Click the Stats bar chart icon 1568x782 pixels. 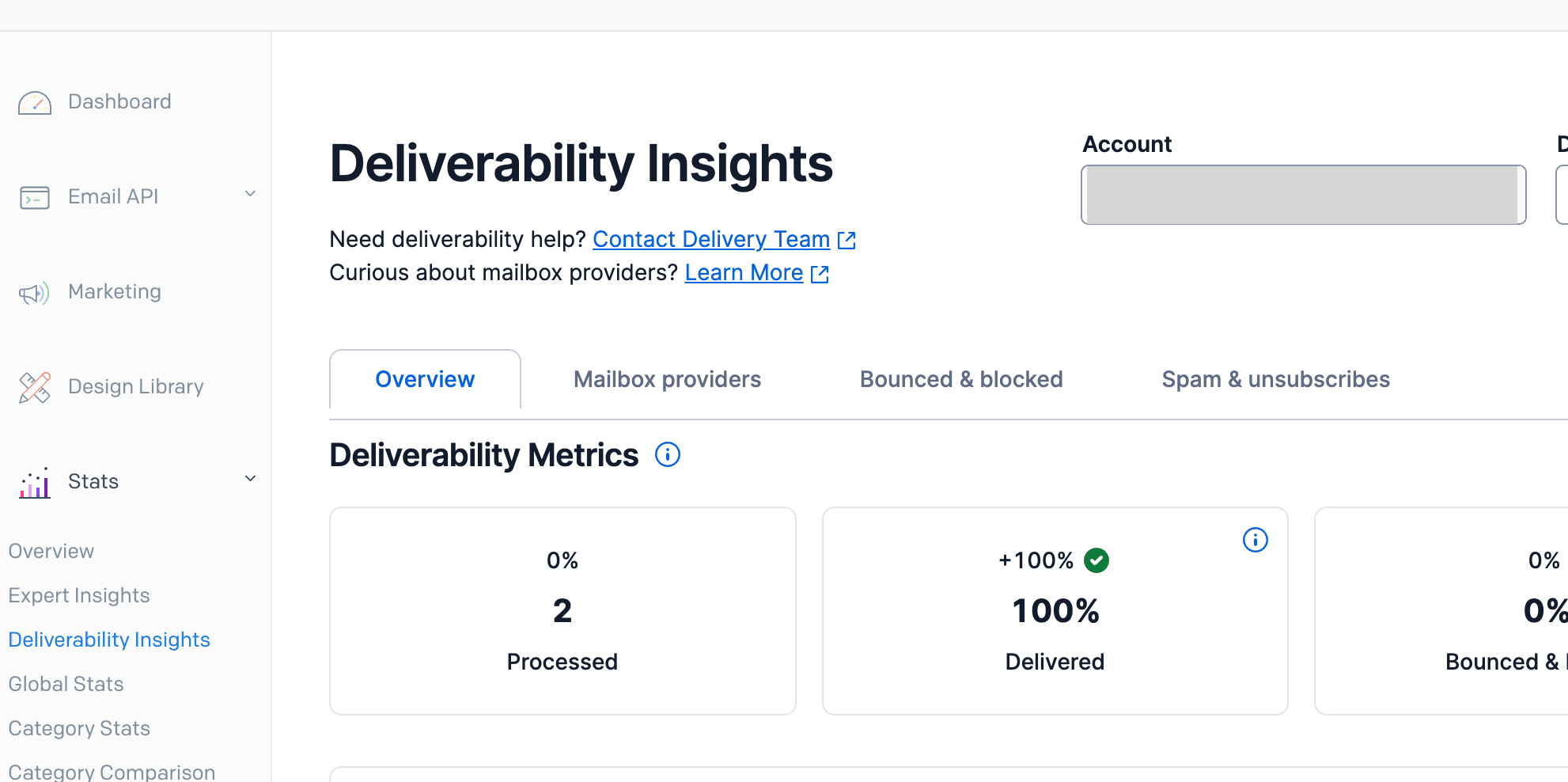coord(35,483)
